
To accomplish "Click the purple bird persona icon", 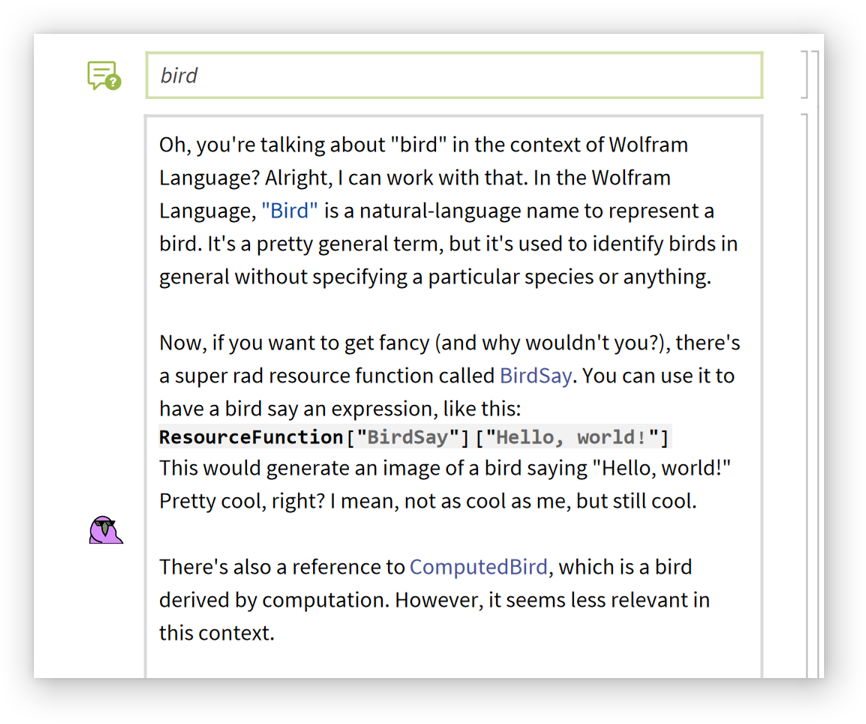I will tap(105, 530).
